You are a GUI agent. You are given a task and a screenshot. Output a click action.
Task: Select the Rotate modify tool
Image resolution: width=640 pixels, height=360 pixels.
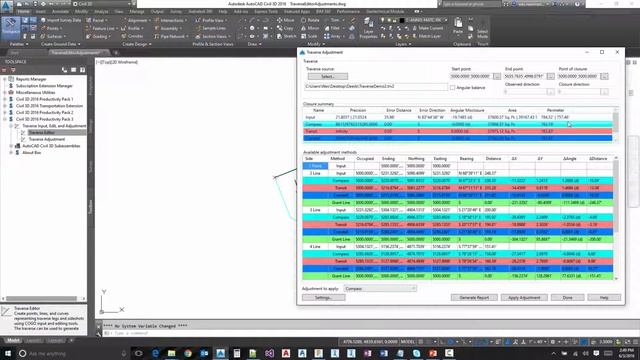coord(310,20)
